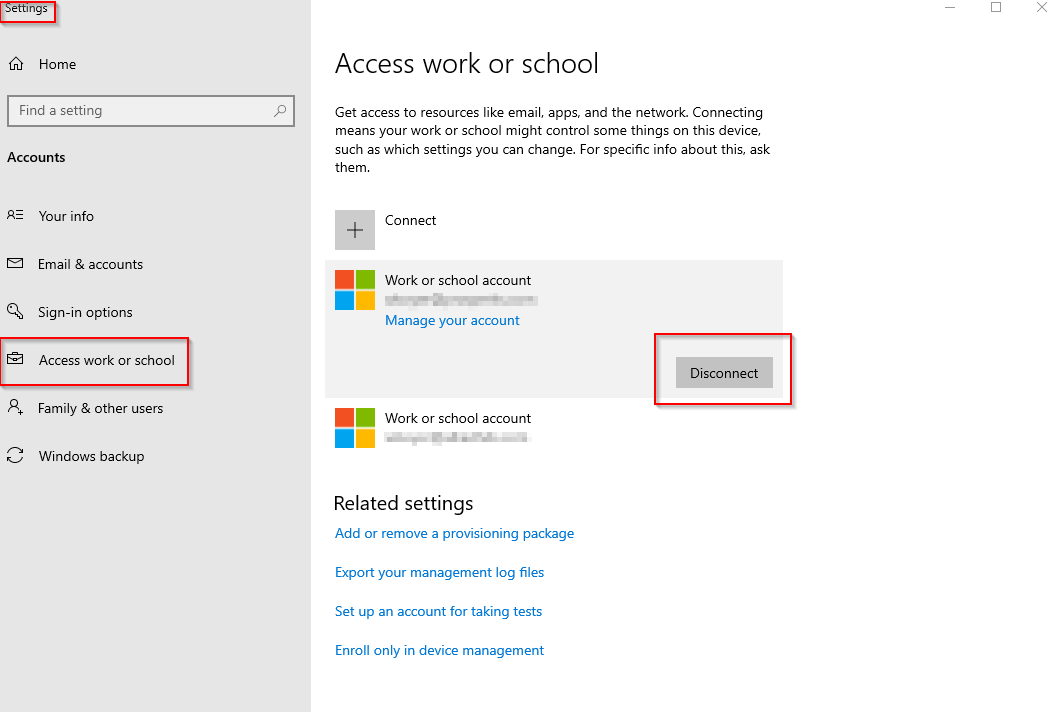Viewport: 1059px width, 712px height.
Task: Click Connect to add an account
Action: click(x=410, y=220)
